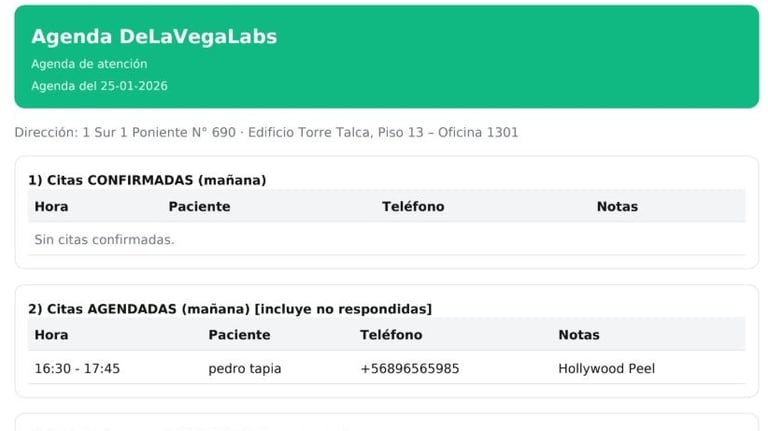This screenshot has width=768, height=431.
Task: Click the Agenda DeLaVegaLabs title
Action: pos(154,37)
